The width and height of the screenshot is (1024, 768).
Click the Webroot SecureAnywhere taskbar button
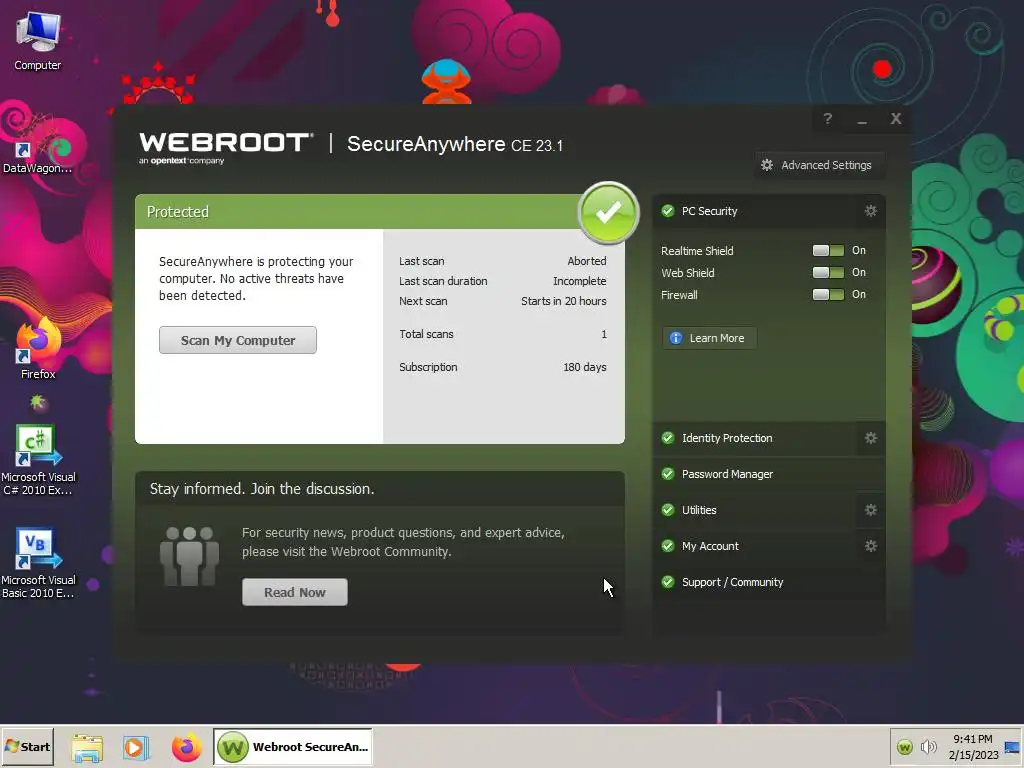click(x=293, y=747)
